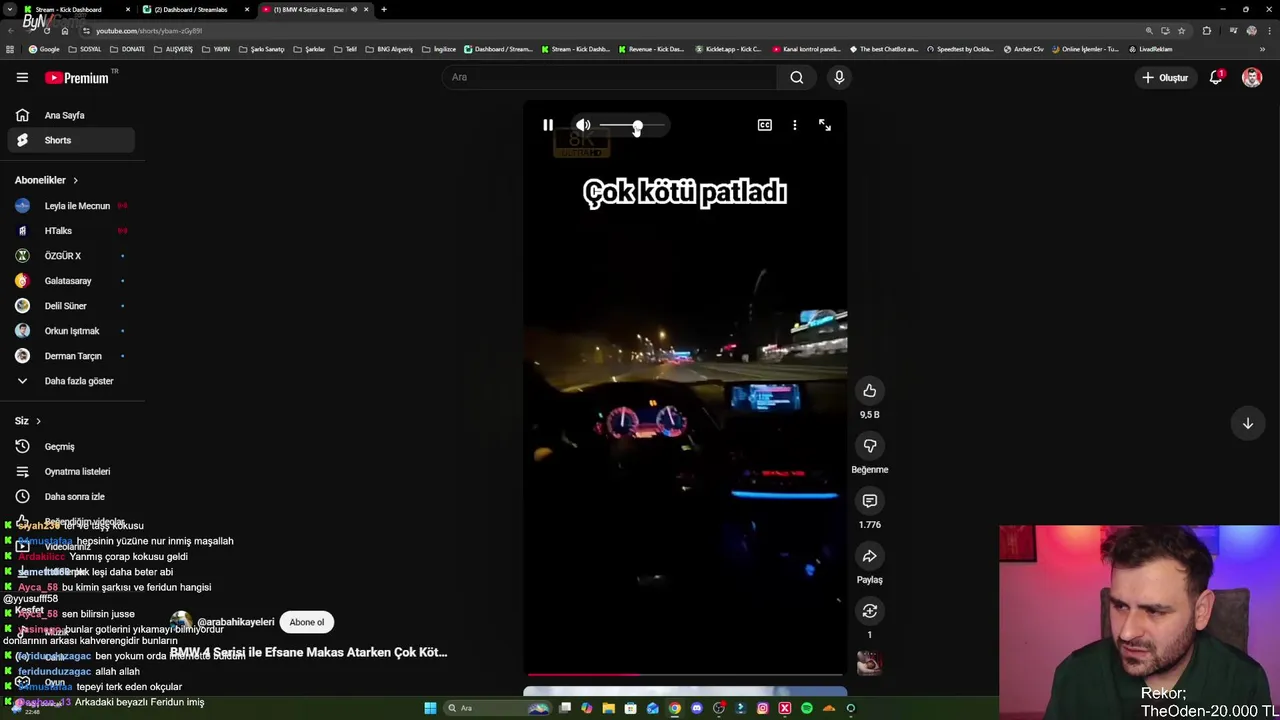Open the Delil Süner channel
Screen dimensions: 1280x720
click(x=70, y=306)
